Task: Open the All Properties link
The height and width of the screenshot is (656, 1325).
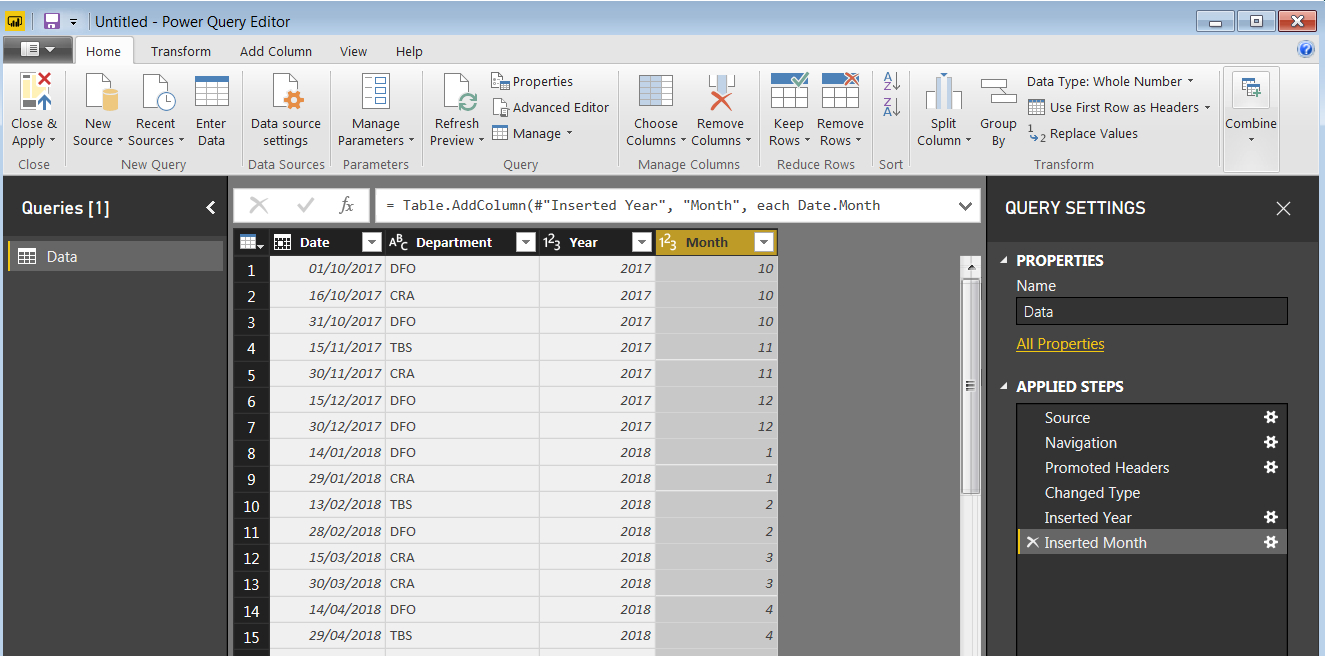Action: (1060, 343)
